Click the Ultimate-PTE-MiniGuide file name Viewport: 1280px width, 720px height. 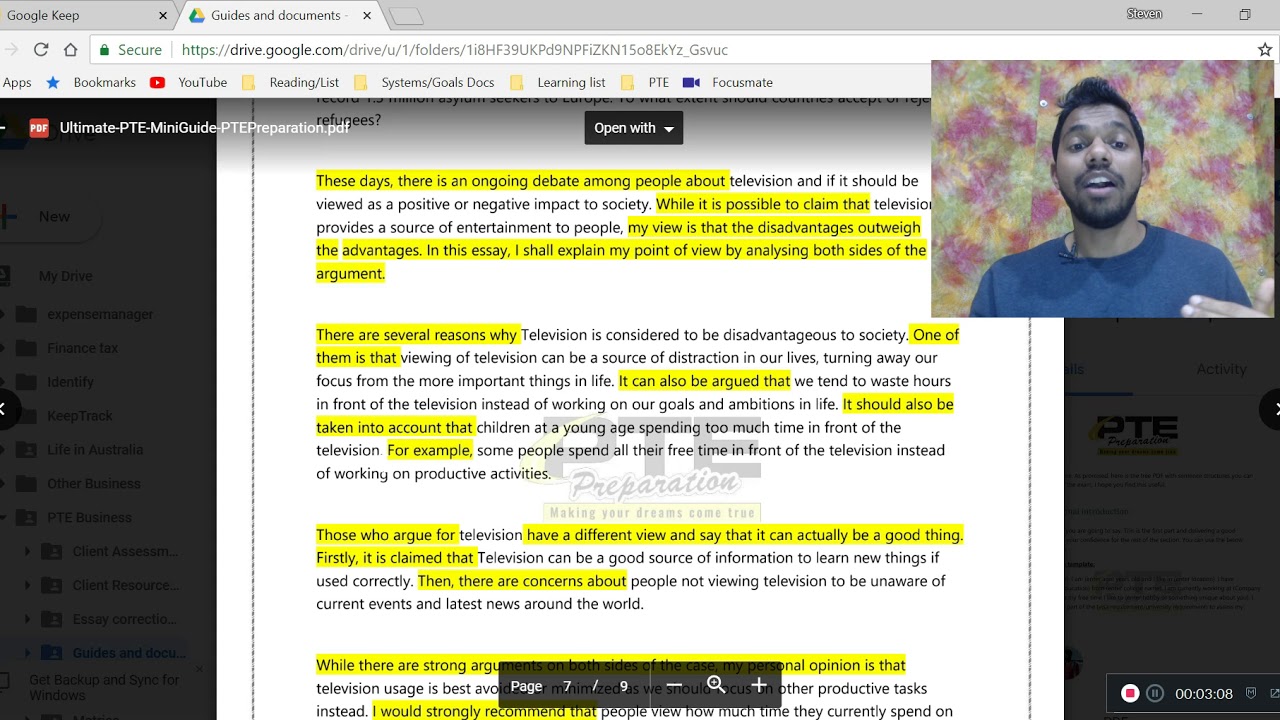(x=204, y=128)
